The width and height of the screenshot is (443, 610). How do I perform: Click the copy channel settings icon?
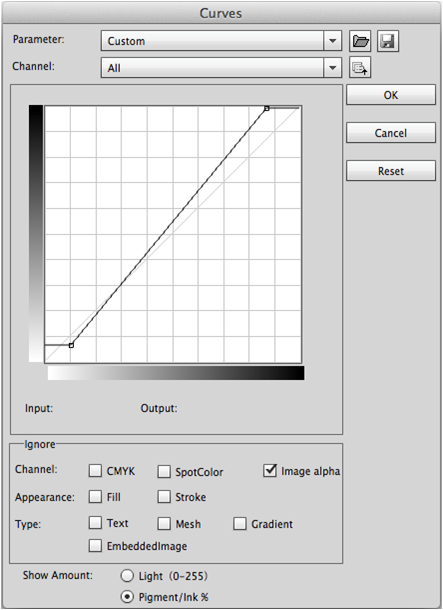point(360,68)
